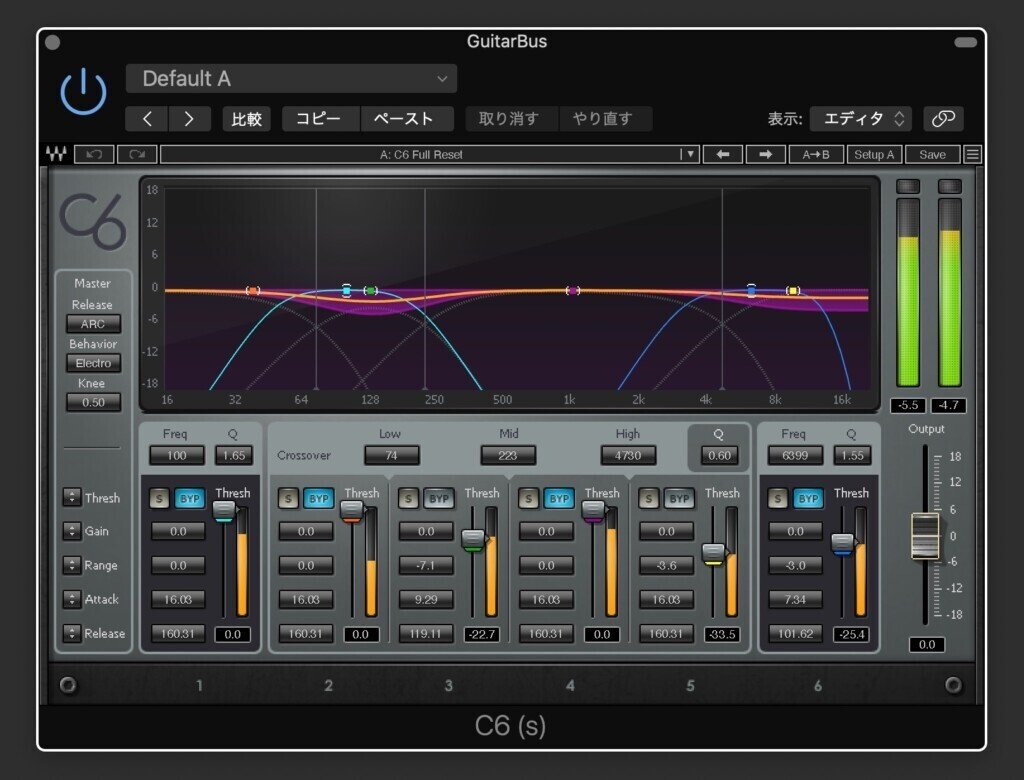Image resolution: width=1024 pixels, height=780 pixels.
Task: Click the Waves logo icon
Action: 56,154
